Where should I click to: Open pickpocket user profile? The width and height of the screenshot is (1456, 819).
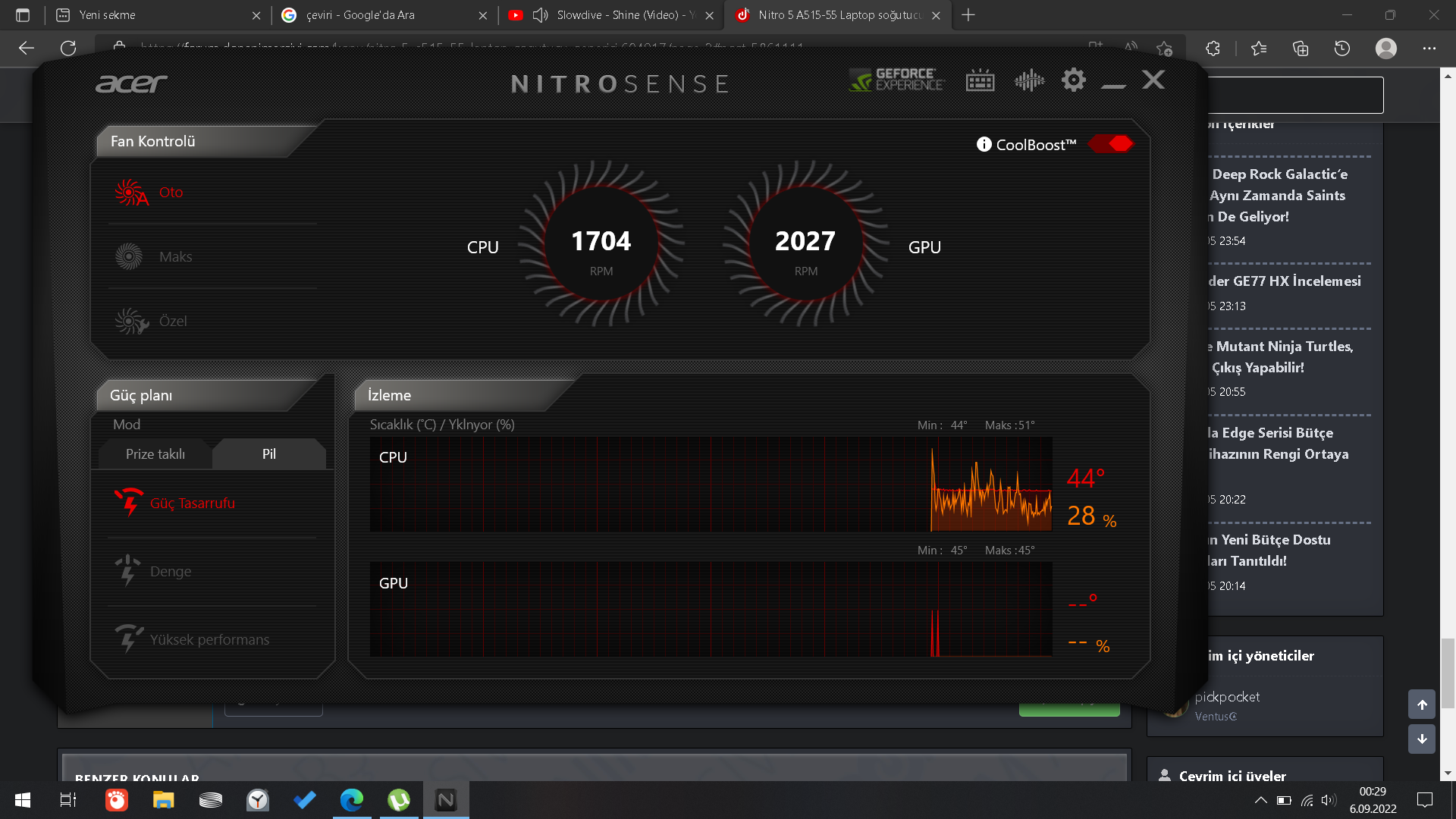[x=1227, y=697]
